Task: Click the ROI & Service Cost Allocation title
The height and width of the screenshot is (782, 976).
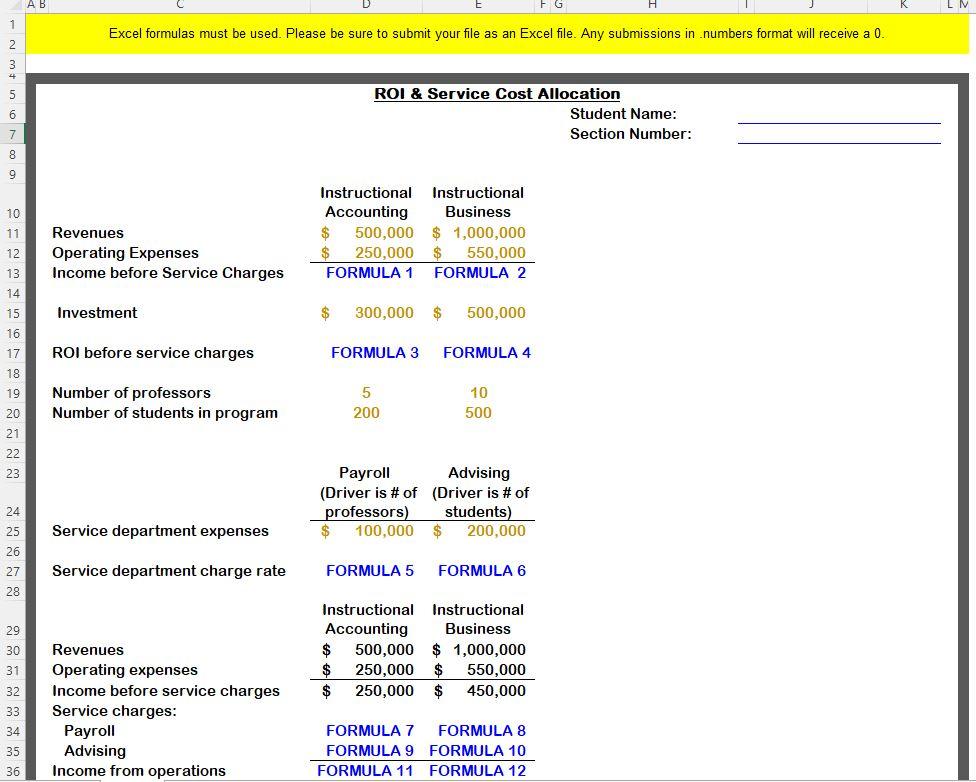Action: tap(497, 92)
